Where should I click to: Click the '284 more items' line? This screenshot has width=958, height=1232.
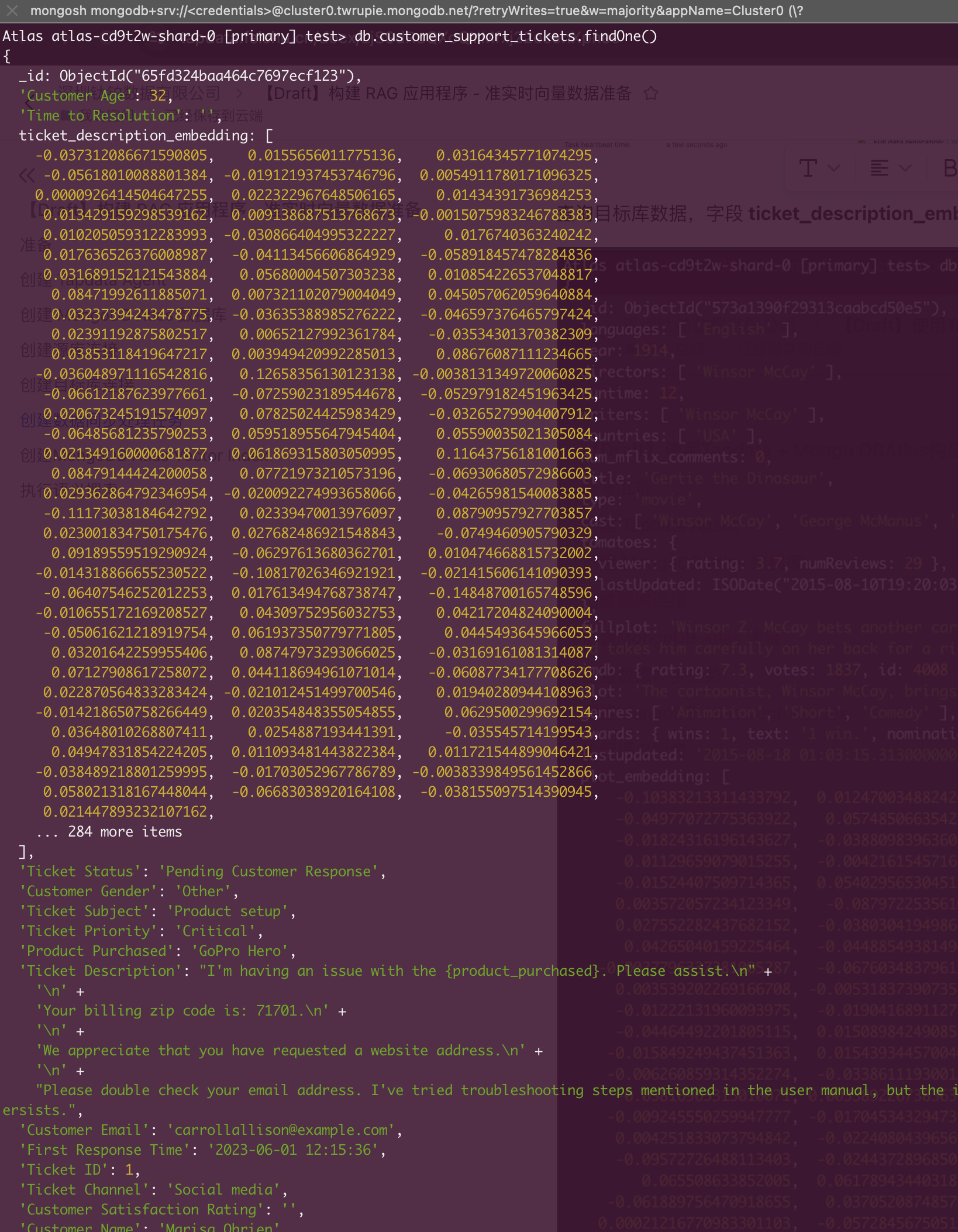click(x=109, y=832)
